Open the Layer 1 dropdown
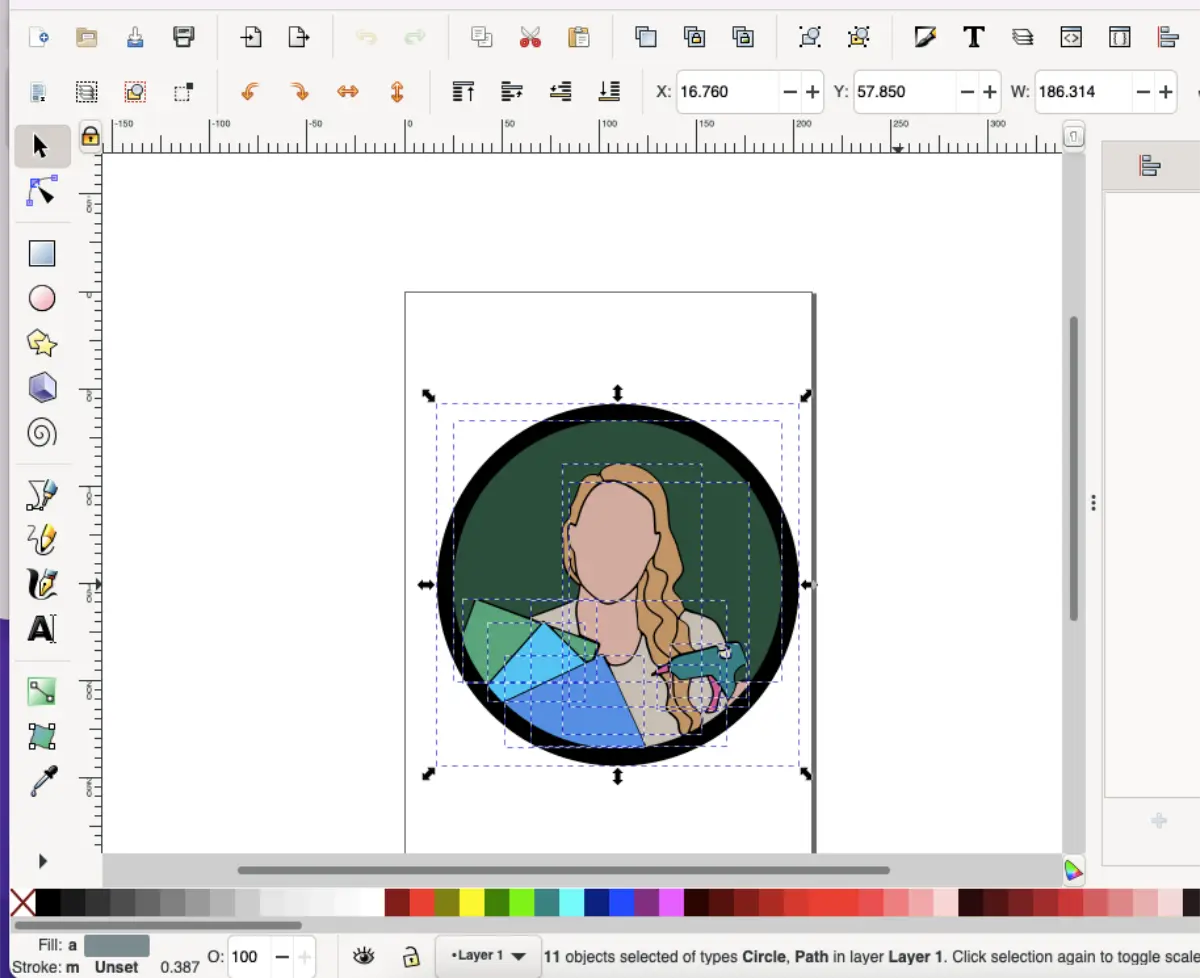This screenshot has width=1200, height=978. (489, 956)
